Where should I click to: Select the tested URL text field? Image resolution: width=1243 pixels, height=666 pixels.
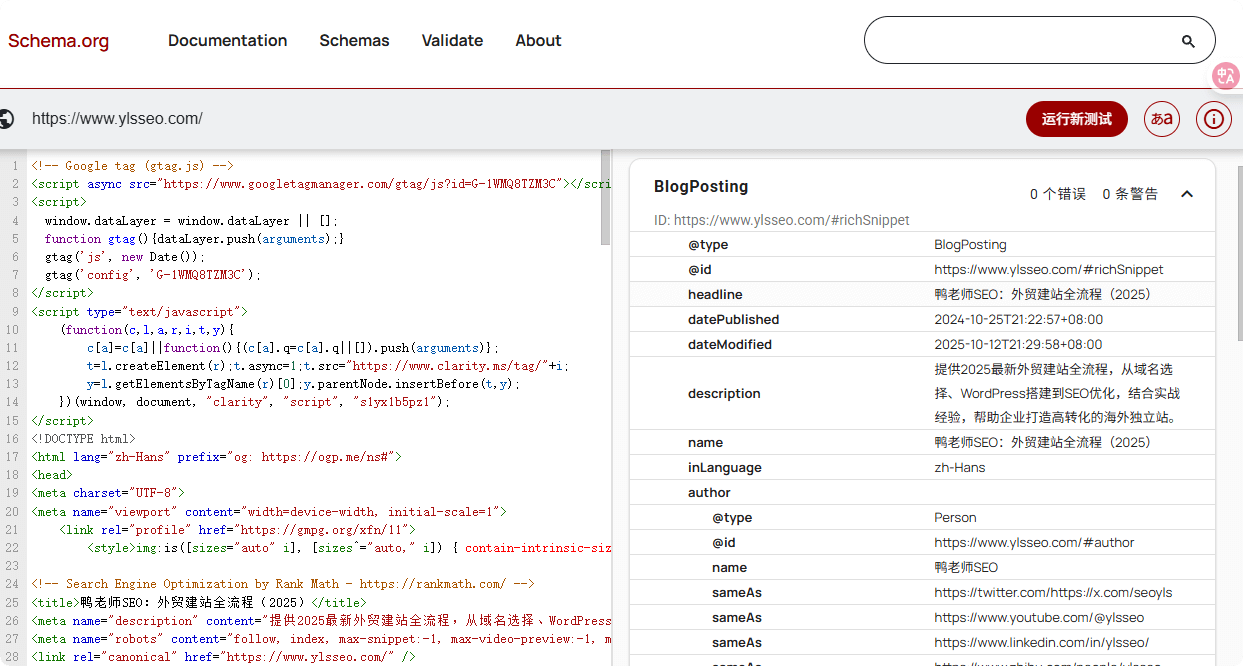tap(115, 118)
